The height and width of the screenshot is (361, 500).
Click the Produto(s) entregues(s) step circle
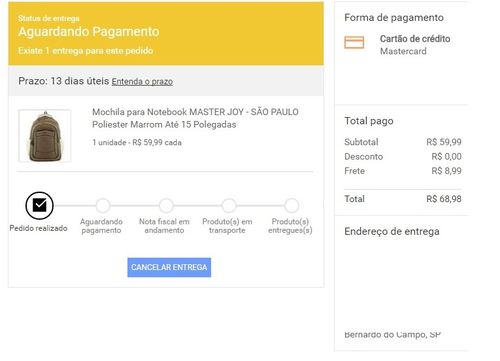pyautogui.click(x=292, y=205)
